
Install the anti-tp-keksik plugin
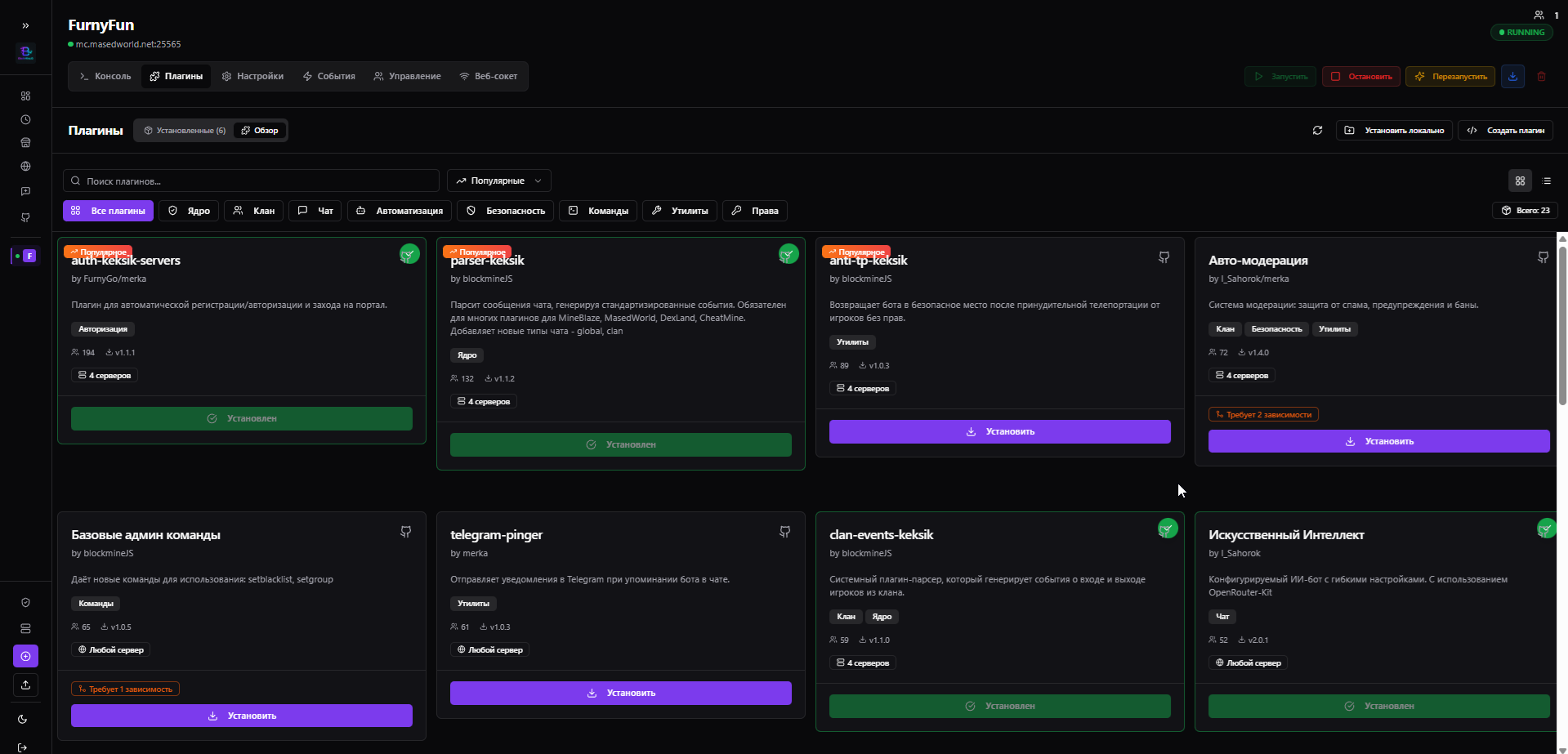pos(999,432)
